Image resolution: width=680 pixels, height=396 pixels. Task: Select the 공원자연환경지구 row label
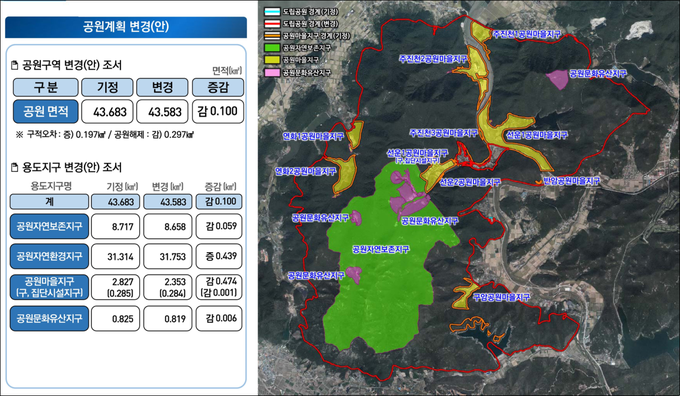pyautogui.click(x=49, y=256)
